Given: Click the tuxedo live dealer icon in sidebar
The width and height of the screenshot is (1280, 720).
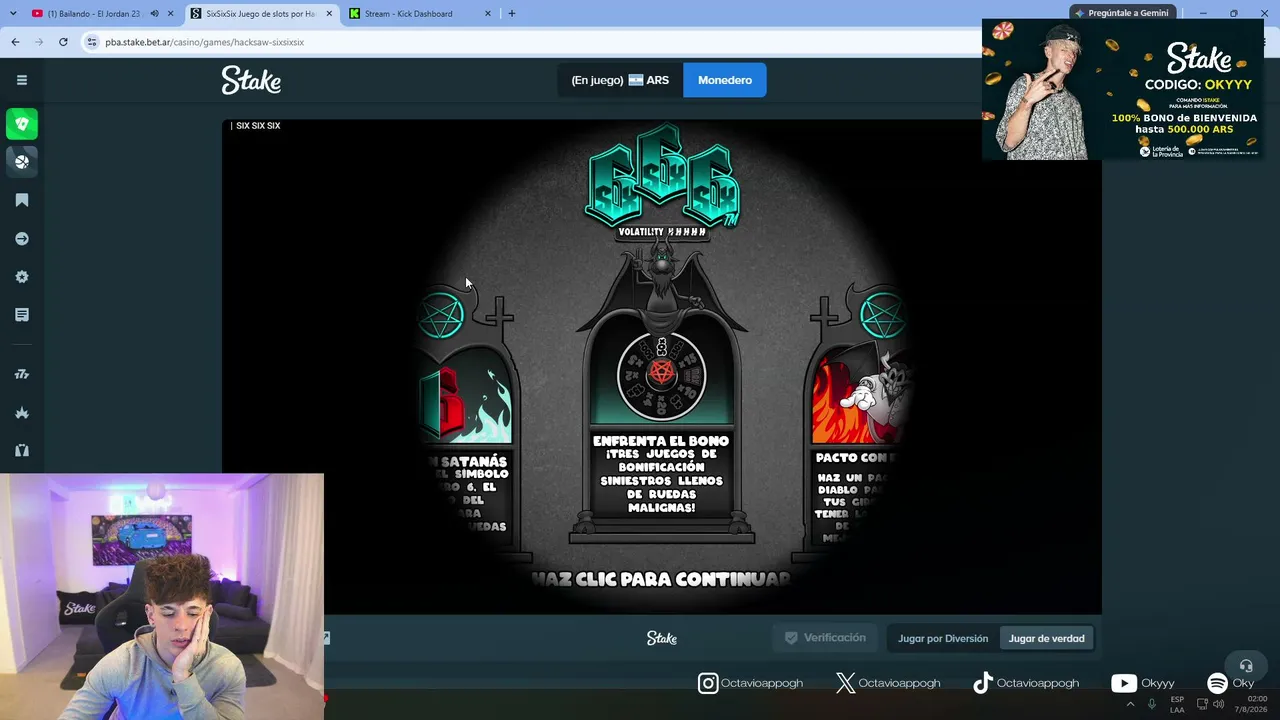Looking at the screenshot, I should tap(22, 450).
